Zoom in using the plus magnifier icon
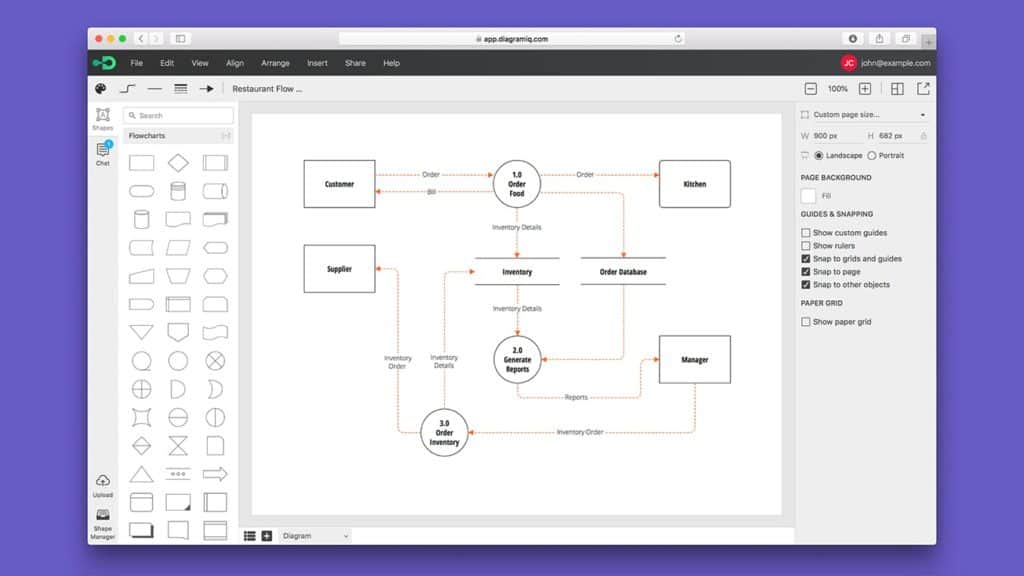 pyautogui.click(x=865, y=88)
